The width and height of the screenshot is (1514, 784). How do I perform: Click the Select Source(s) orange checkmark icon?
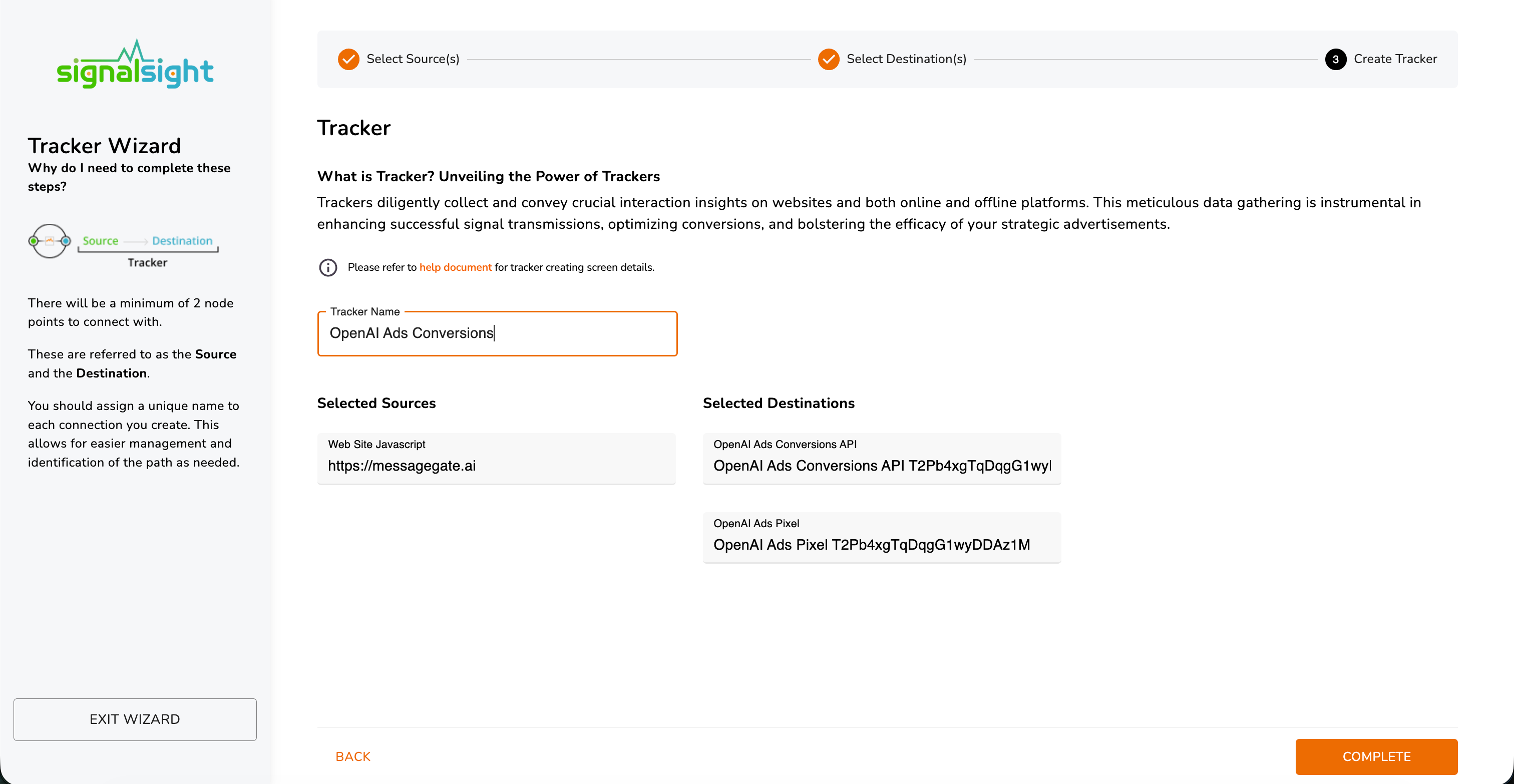(348, 60)
